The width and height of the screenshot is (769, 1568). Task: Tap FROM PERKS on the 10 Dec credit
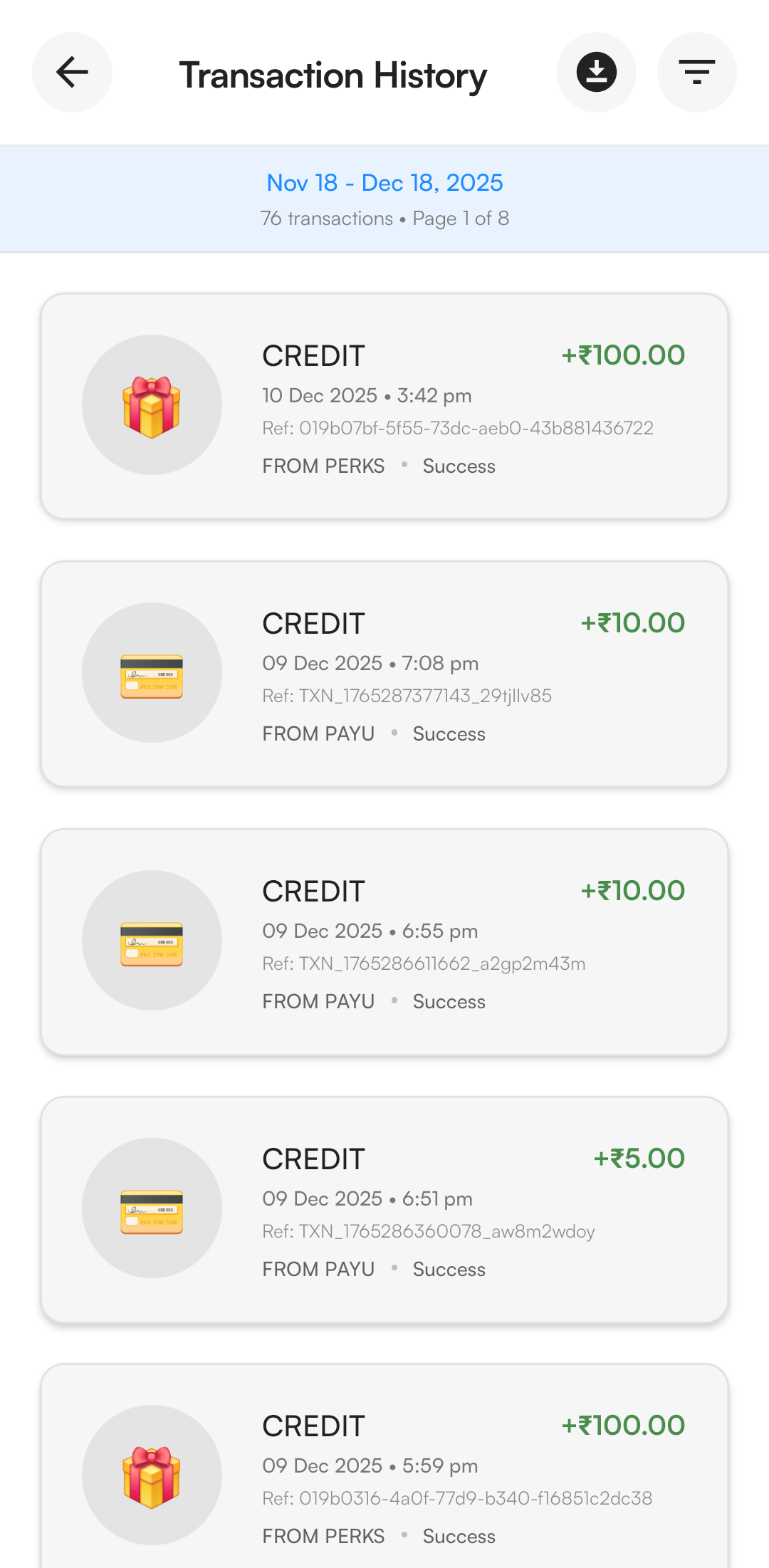pyautogui.click(x=323, y=466)
